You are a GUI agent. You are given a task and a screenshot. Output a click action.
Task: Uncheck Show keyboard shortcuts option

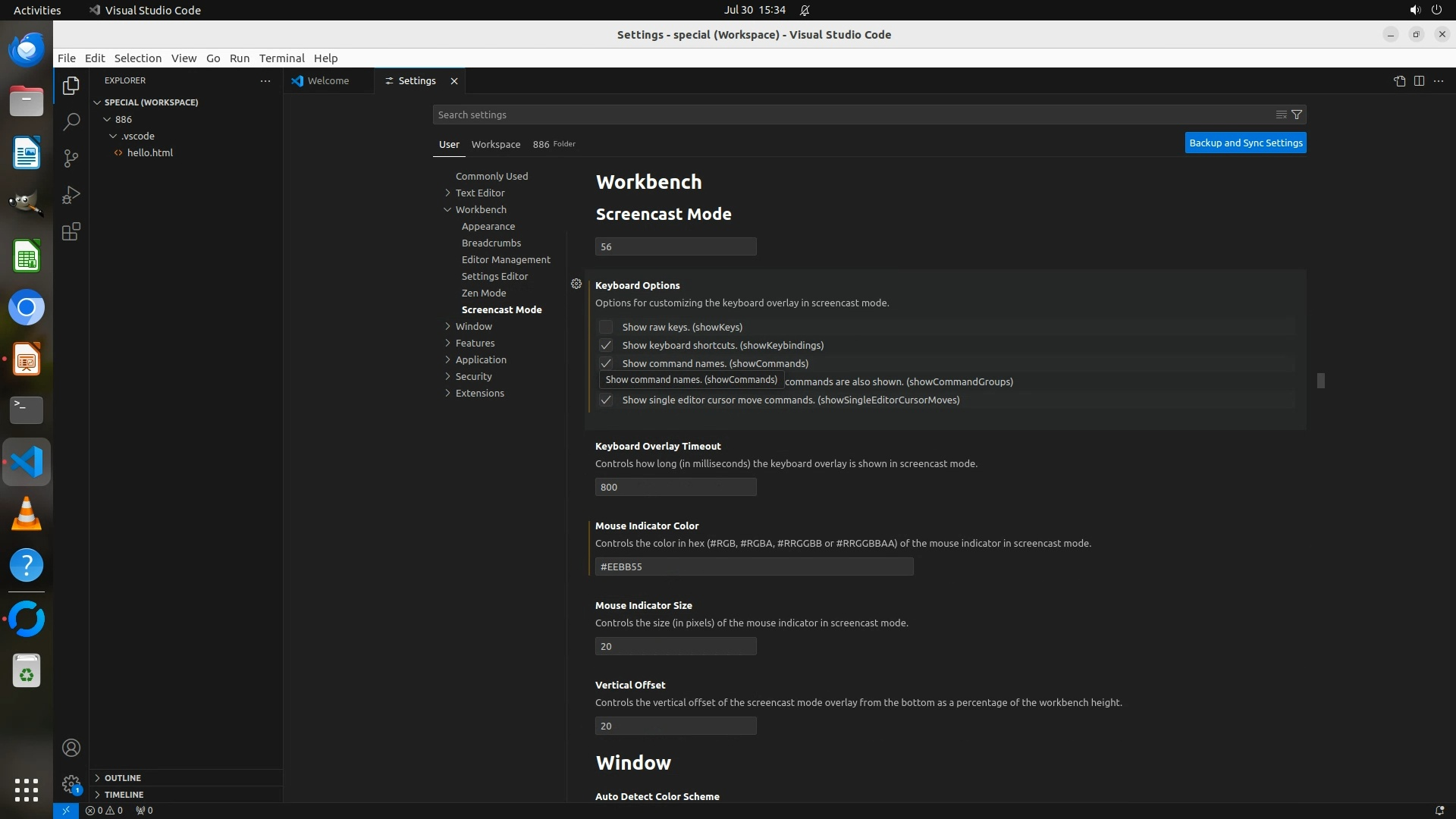[x=605, y=345]
